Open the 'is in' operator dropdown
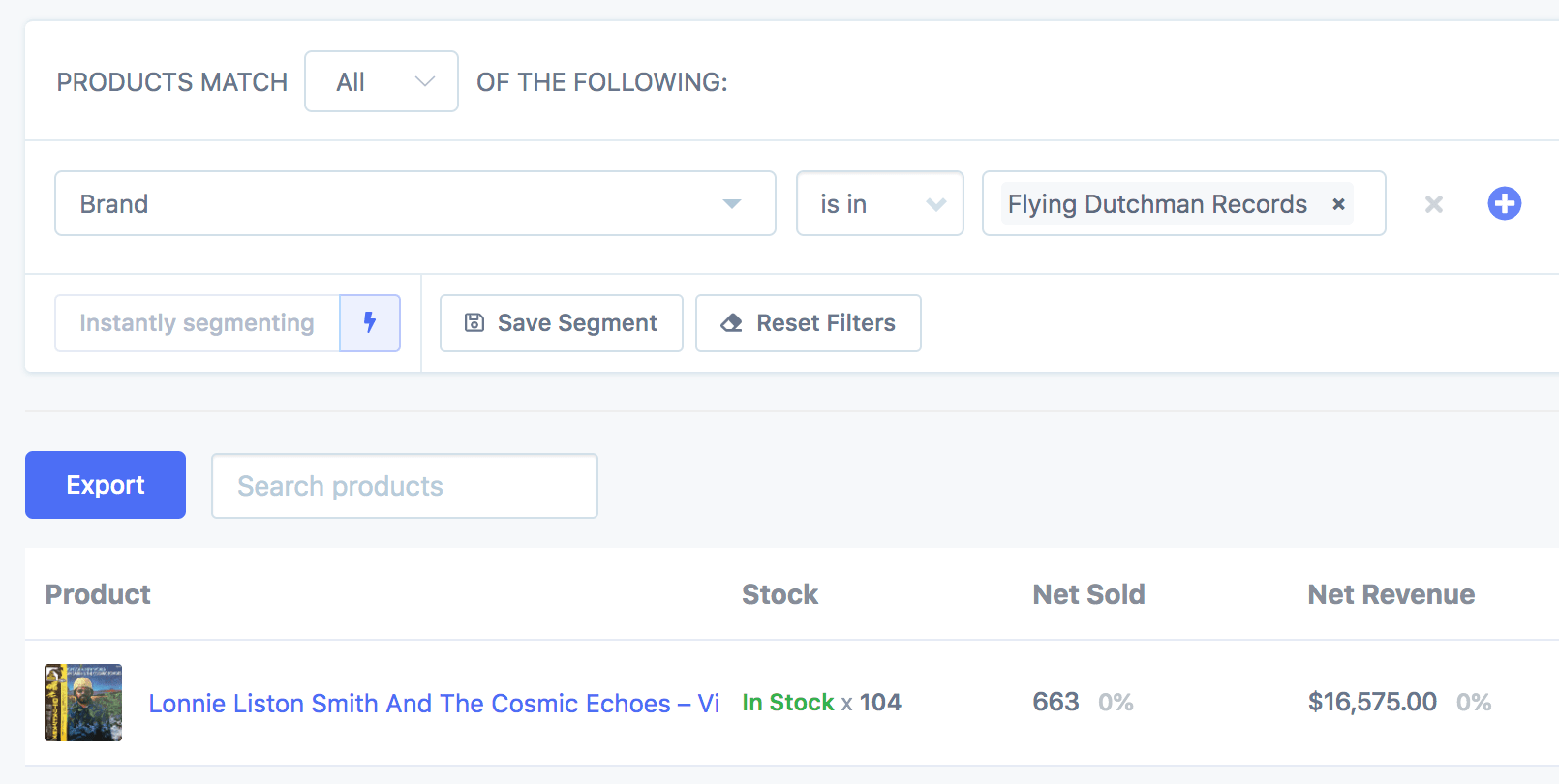This screenshot has width=1559, height=784. pyautogui.click(x=879, y=204)
